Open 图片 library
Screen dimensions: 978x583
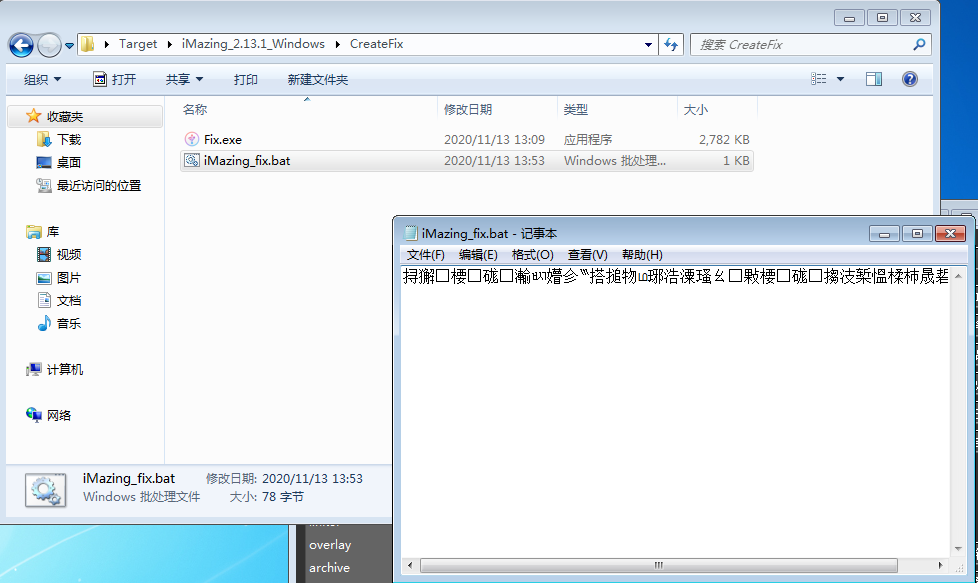[69, 277]
